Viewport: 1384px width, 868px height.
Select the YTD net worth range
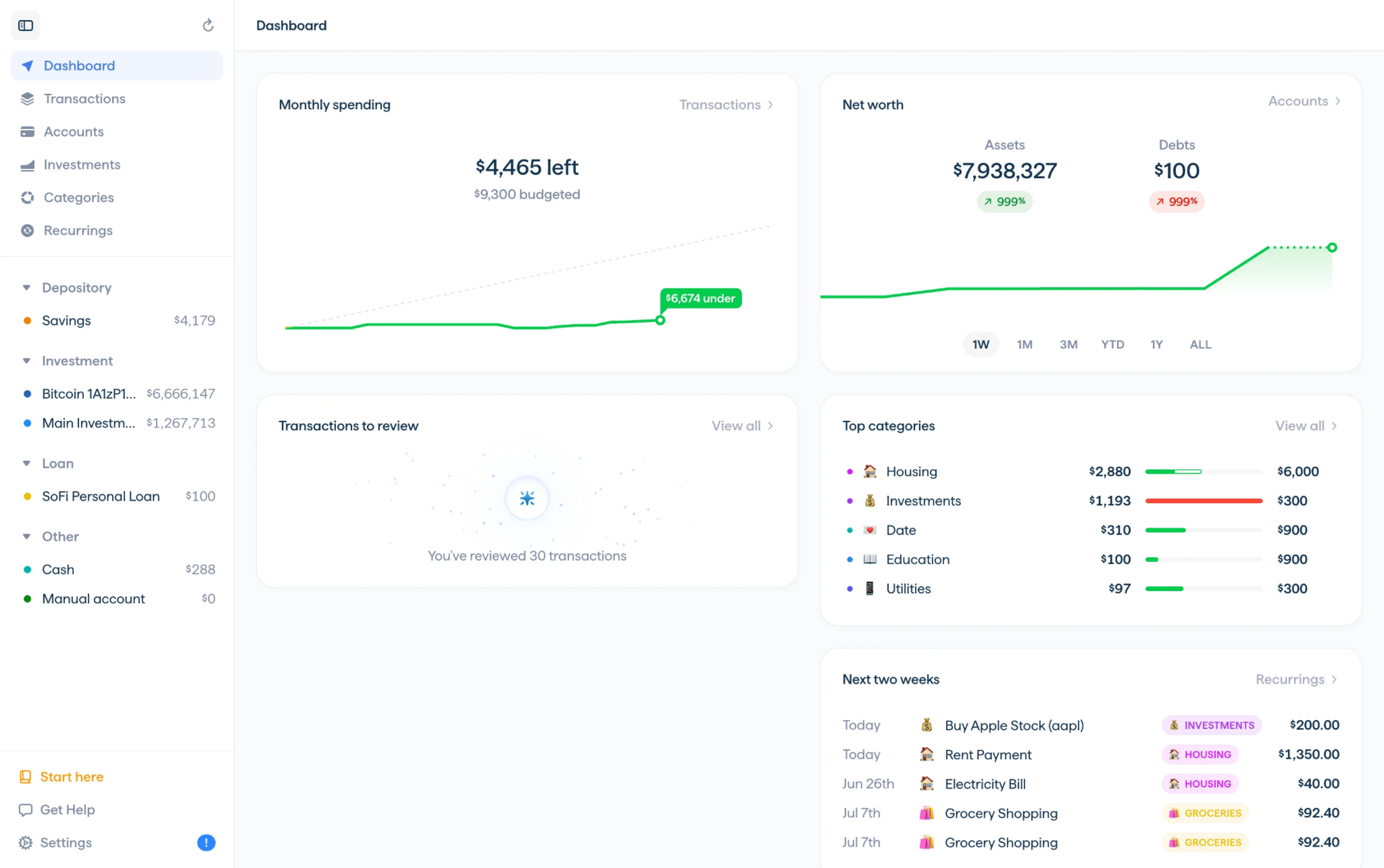click(1113, 344)
